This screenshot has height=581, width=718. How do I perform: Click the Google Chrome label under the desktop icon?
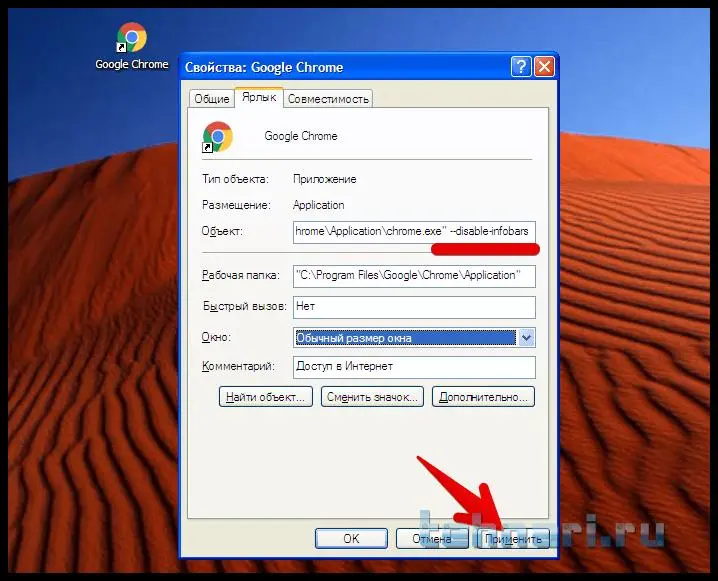pos(132,64)
